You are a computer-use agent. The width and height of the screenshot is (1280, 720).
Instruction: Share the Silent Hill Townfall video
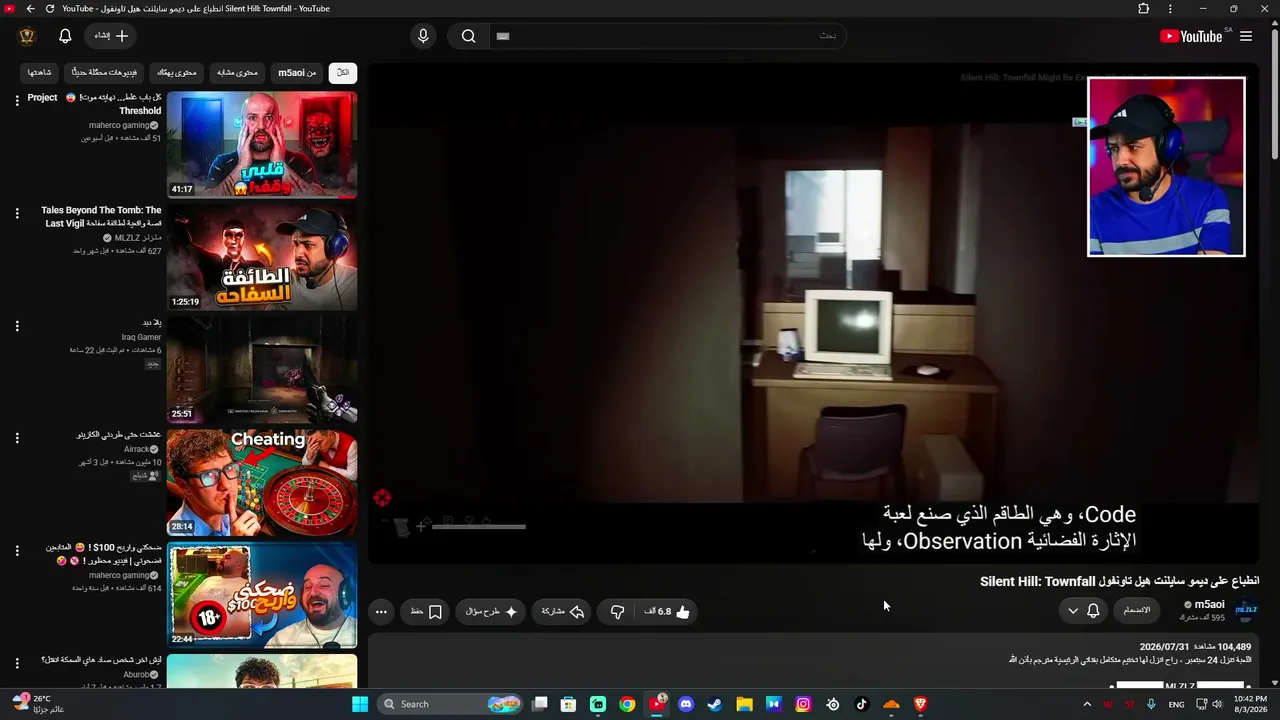point(563,611)
